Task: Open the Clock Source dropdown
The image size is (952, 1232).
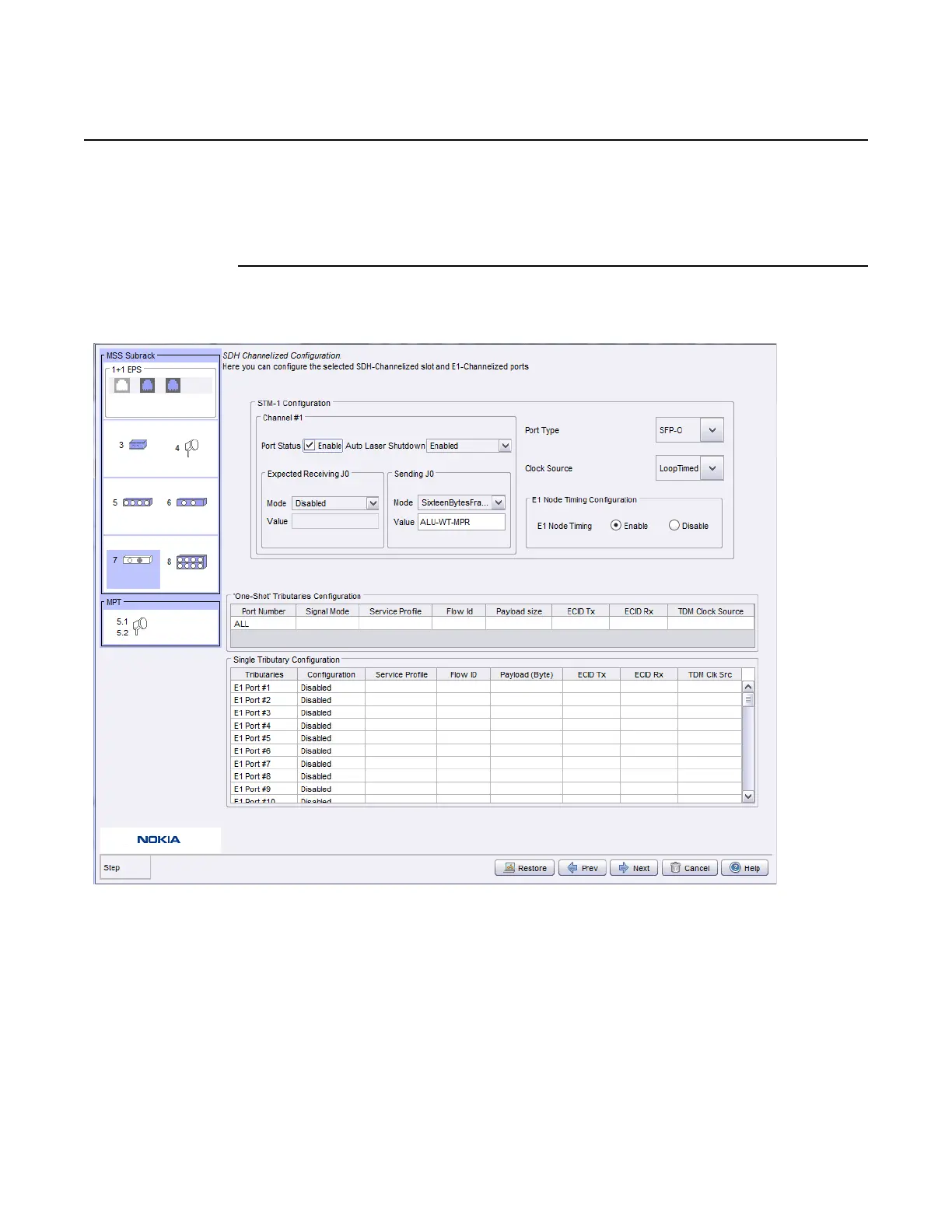Action: (x=712, y=468)
